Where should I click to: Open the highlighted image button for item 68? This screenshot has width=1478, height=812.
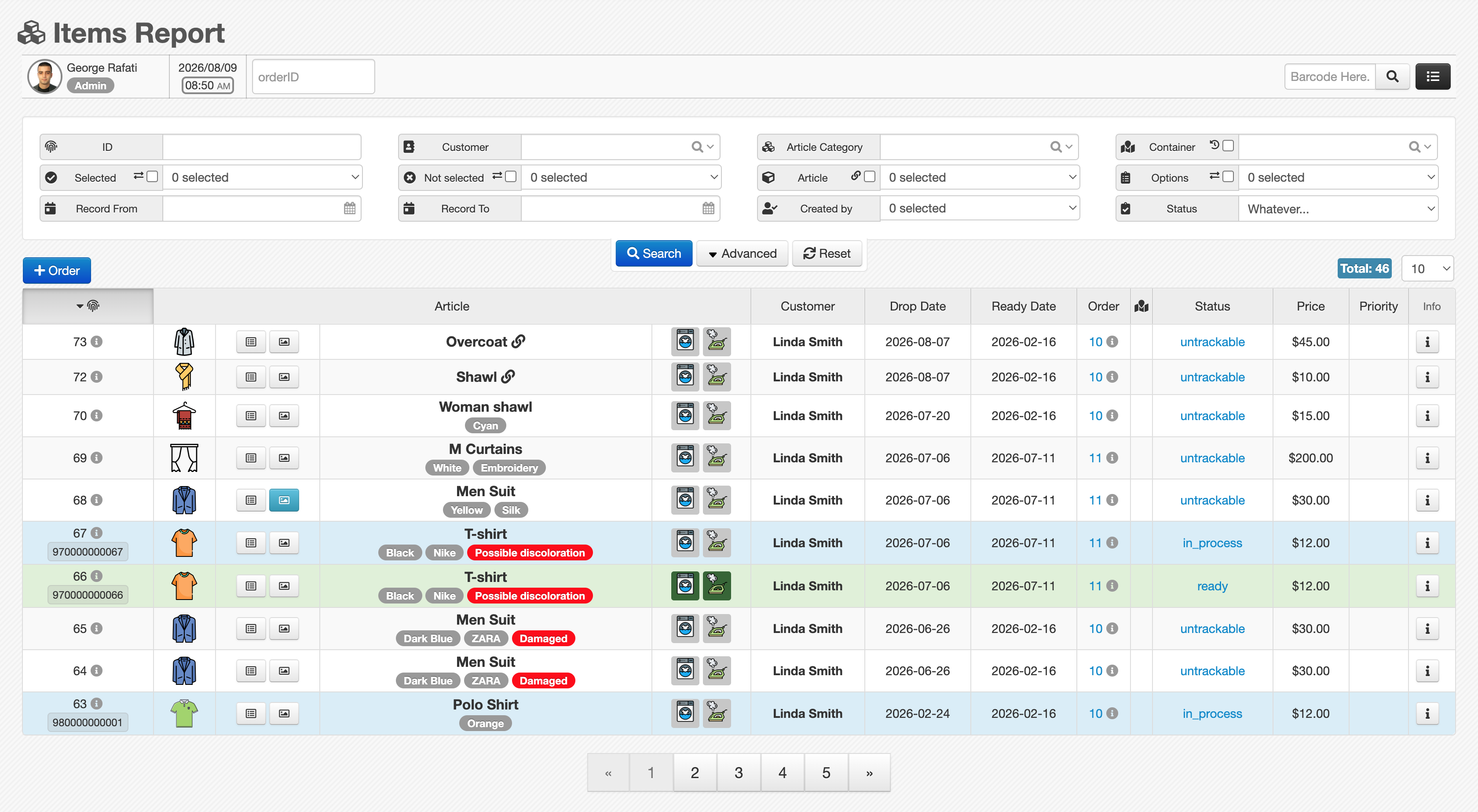pos(284,501)
